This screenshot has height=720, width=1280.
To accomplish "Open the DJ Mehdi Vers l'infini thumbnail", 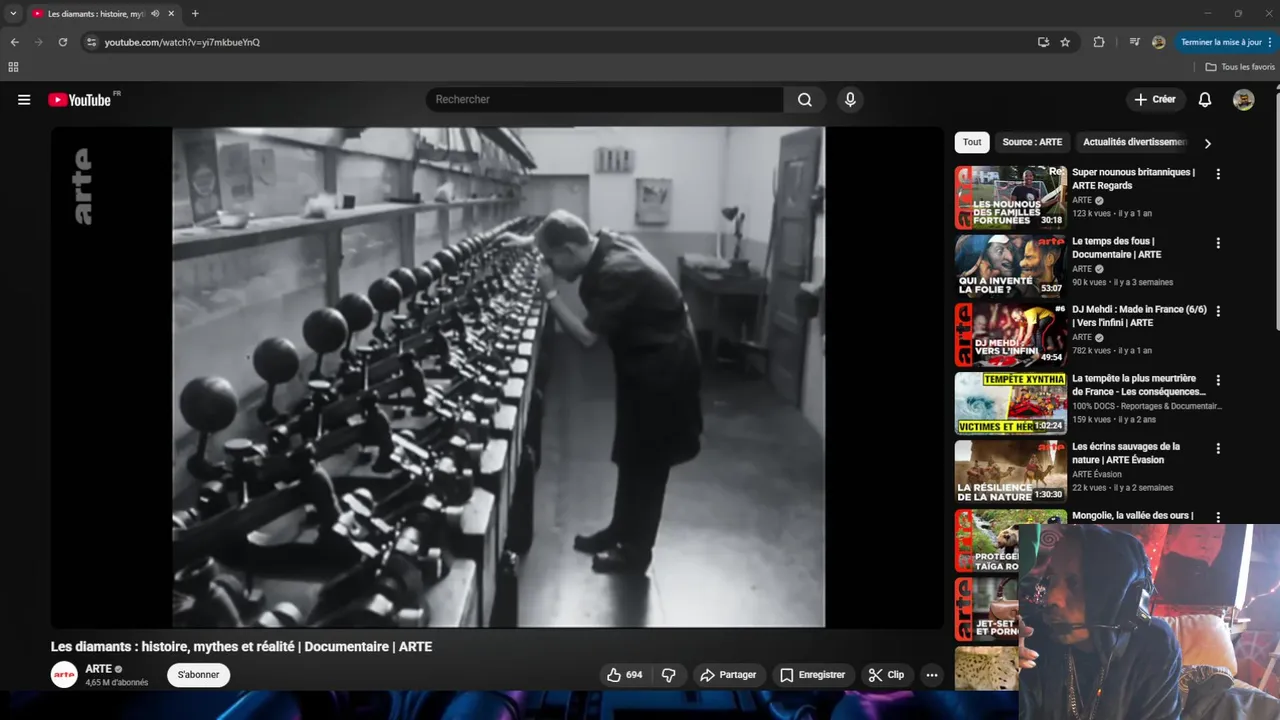I will [1010, 335].
